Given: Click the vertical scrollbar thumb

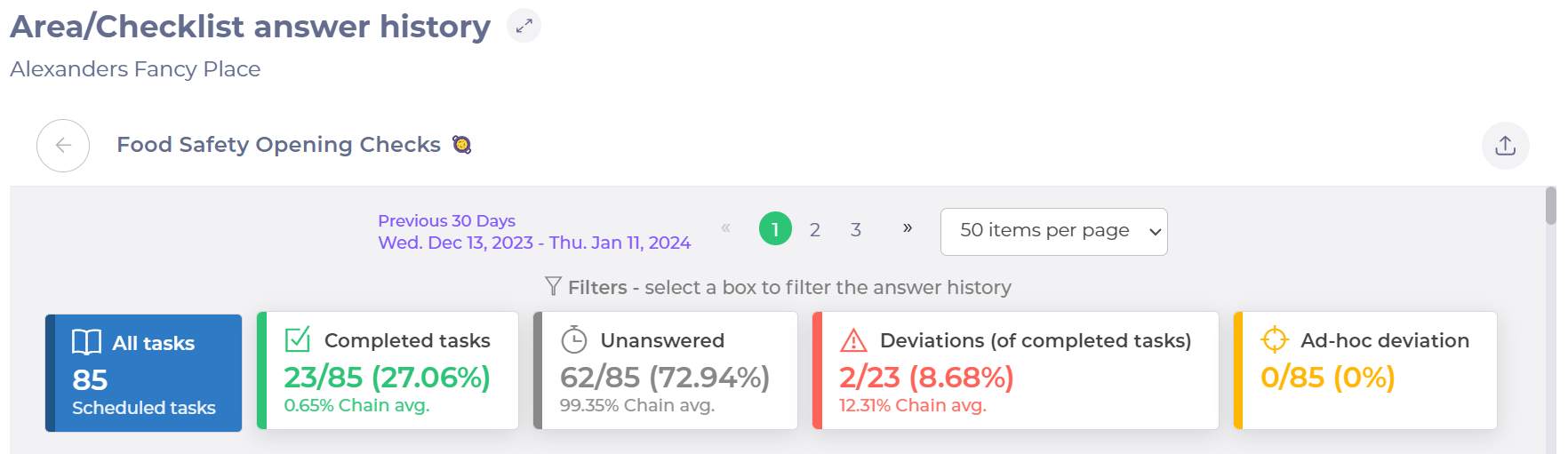Looking at the screenshot, I should [1550, 205].
